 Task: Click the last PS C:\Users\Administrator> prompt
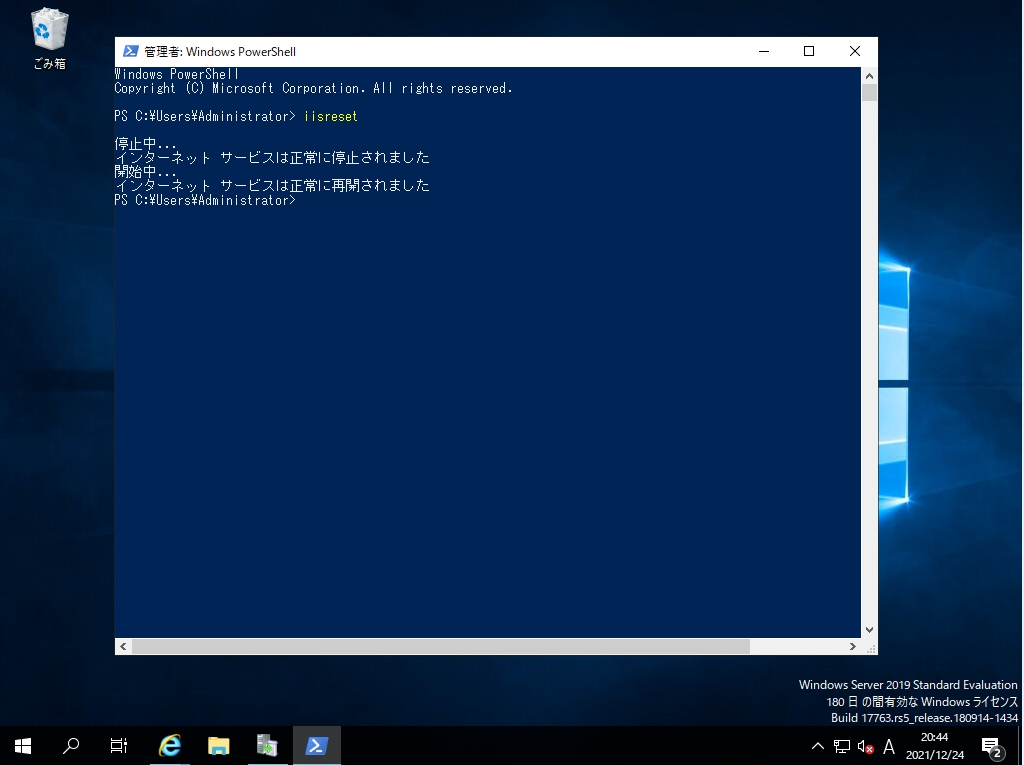[x=205, y=200]
